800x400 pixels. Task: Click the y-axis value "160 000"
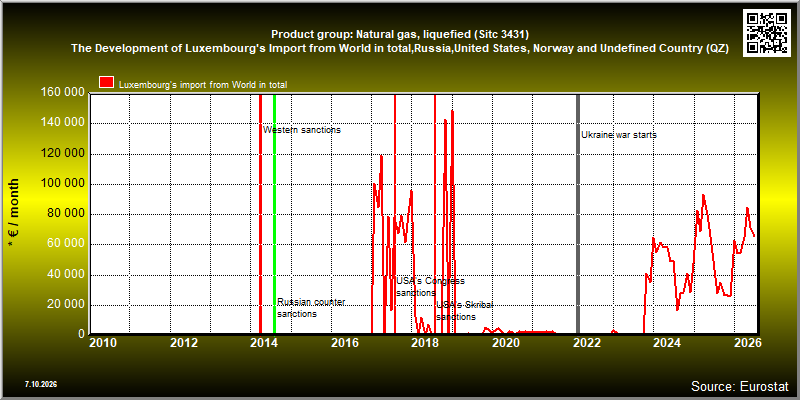(x=62, y=93)
